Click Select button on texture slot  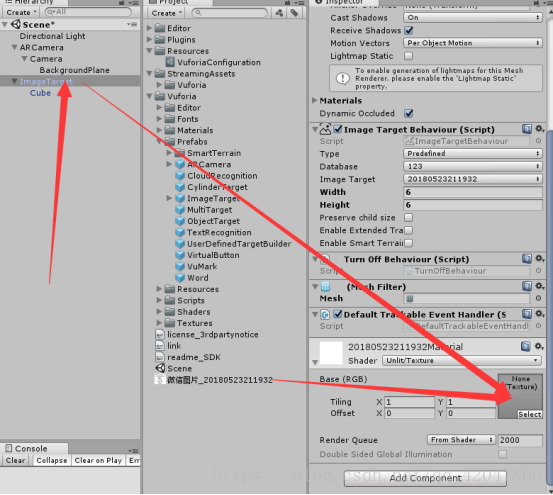coord(529,414)
